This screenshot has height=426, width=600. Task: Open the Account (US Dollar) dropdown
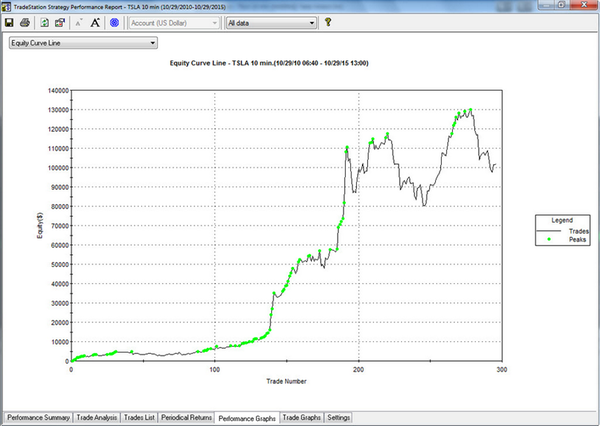(174, 23)
